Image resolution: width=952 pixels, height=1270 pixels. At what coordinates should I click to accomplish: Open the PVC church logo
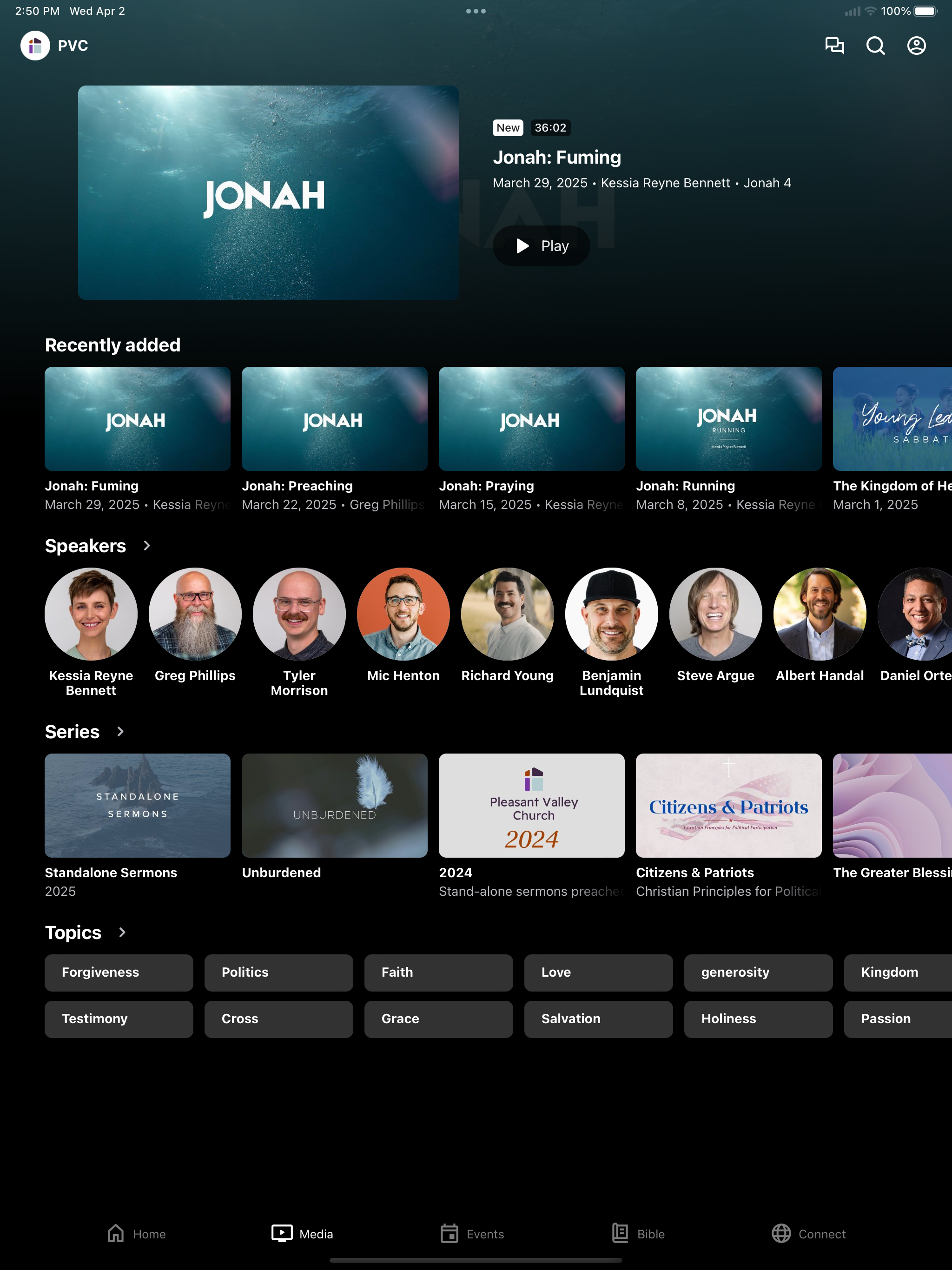35,46
